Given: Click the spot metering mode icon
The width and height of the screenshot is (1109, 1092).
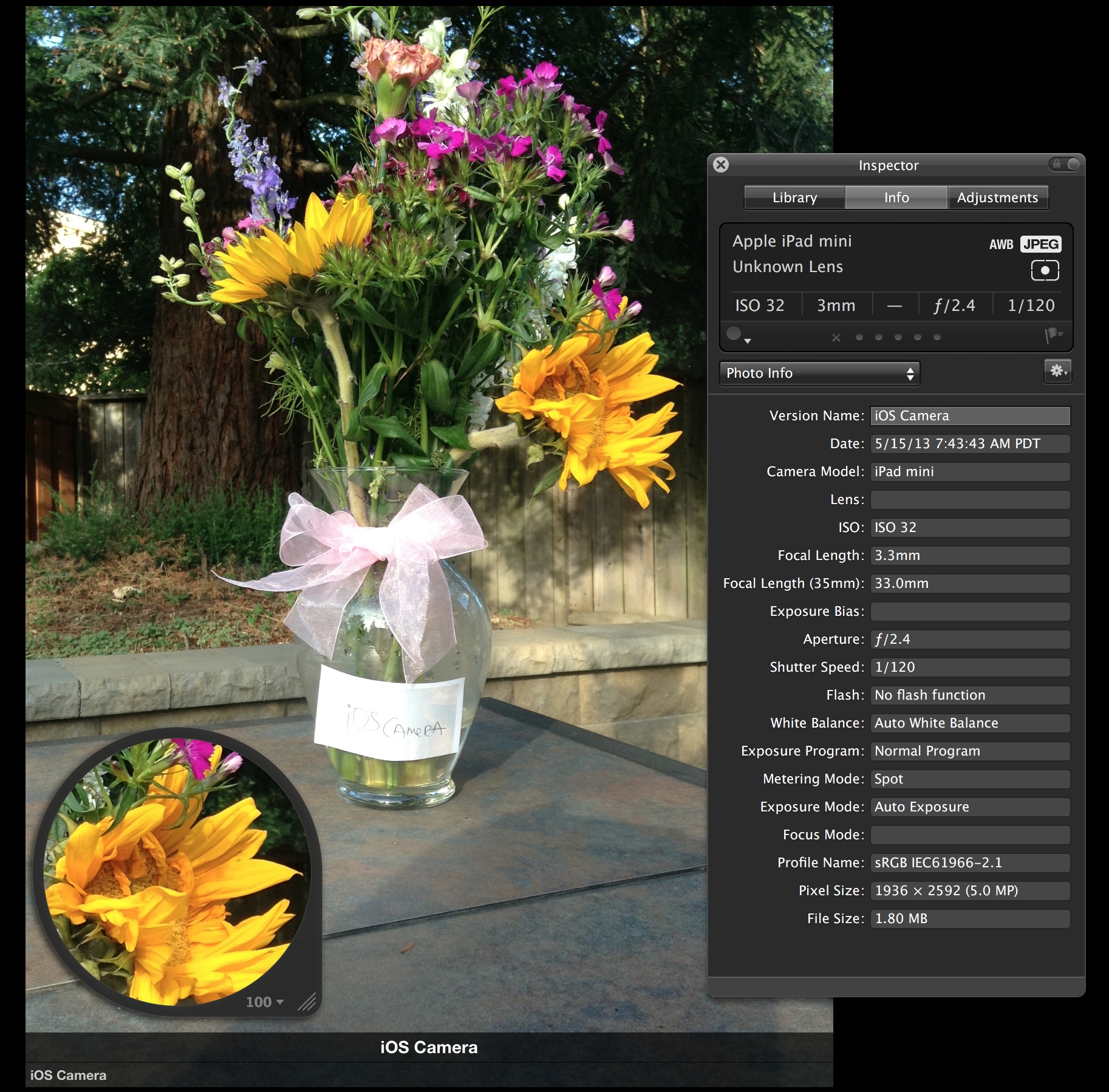Looking at the screenshot, I should tap(1045, 271).
